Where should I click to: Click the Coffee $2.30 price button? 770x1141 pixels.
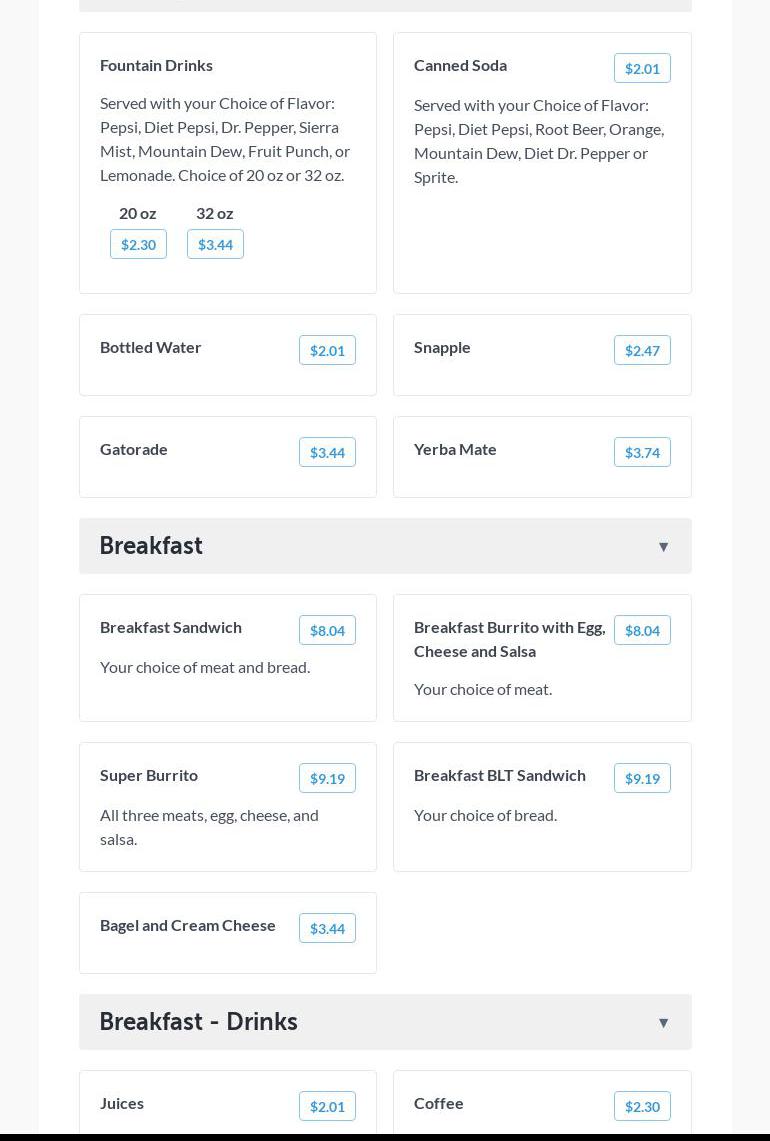(642, 1106)
